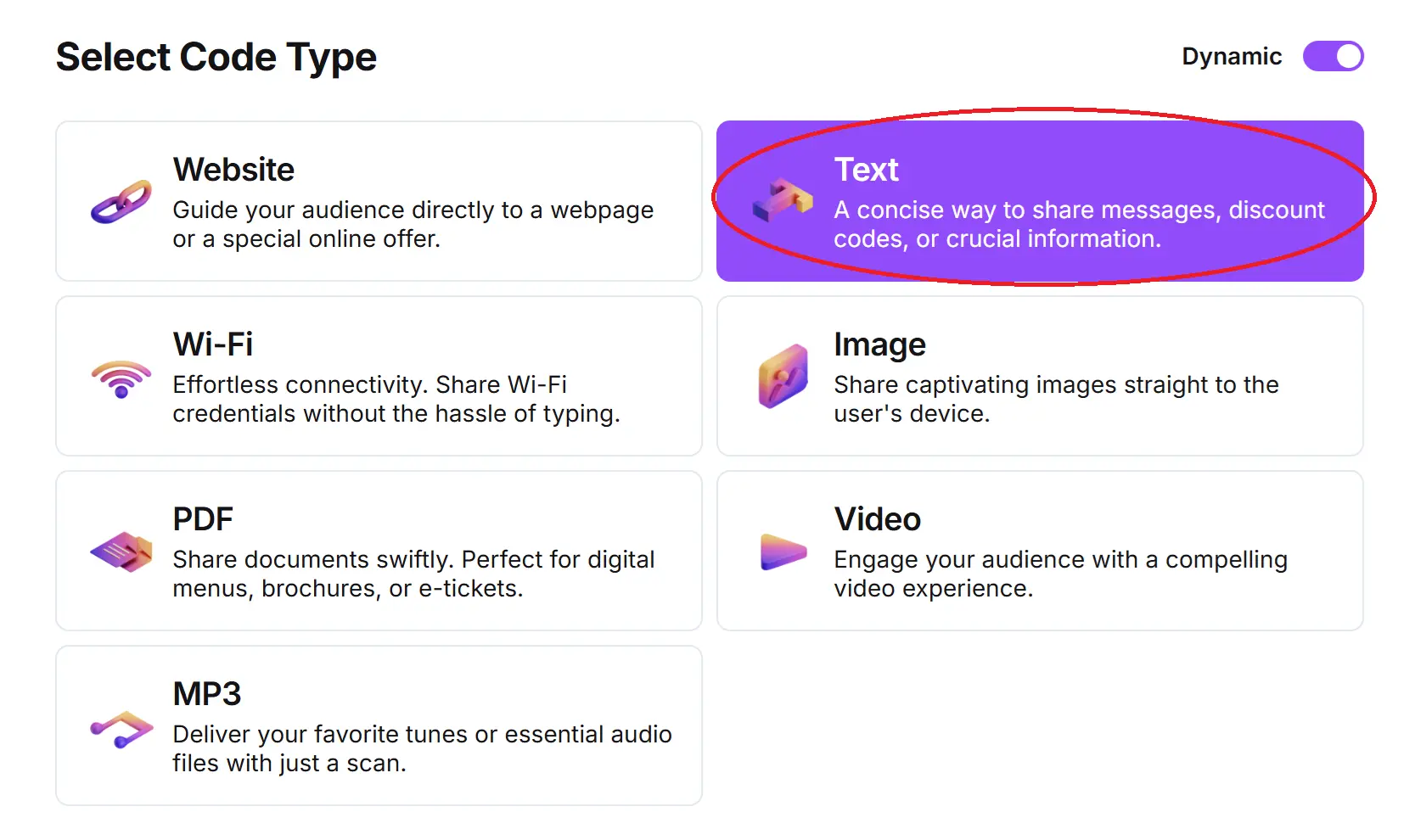Select the PDF document icon
Screen dimensions: 1415x840
click(121, 552)
